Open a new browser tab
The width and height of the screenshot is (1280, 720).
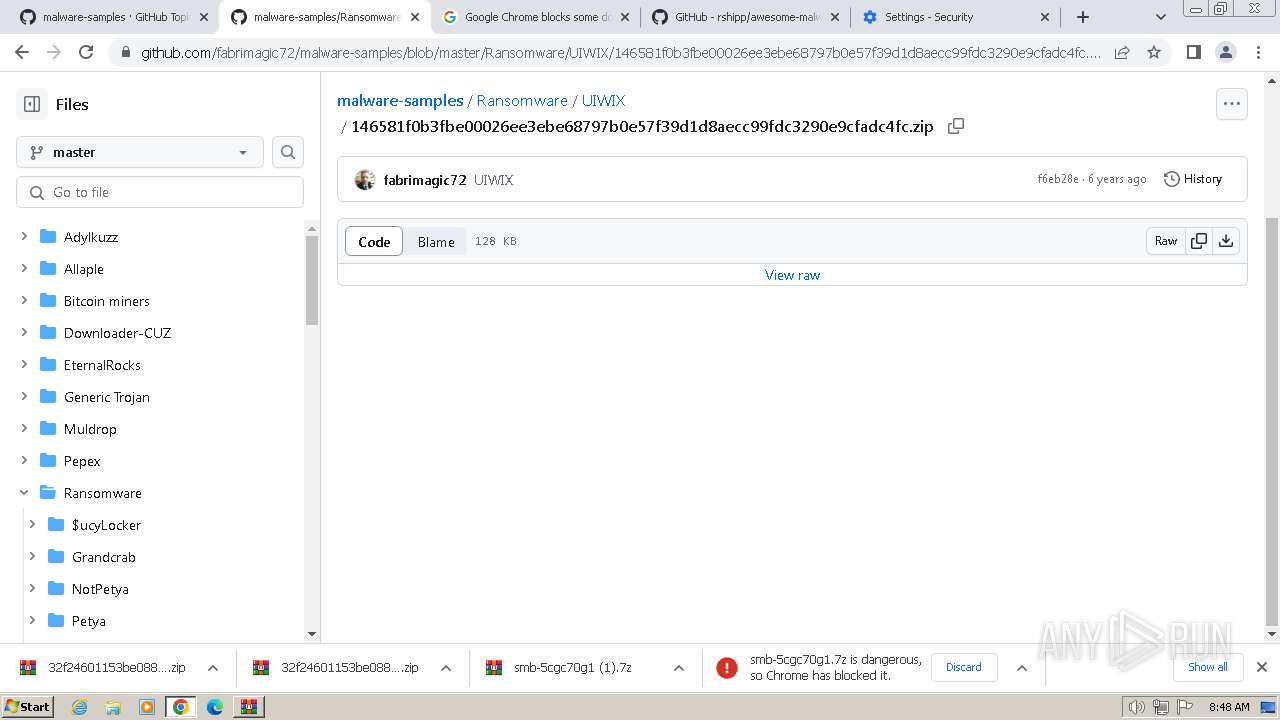1083,17
